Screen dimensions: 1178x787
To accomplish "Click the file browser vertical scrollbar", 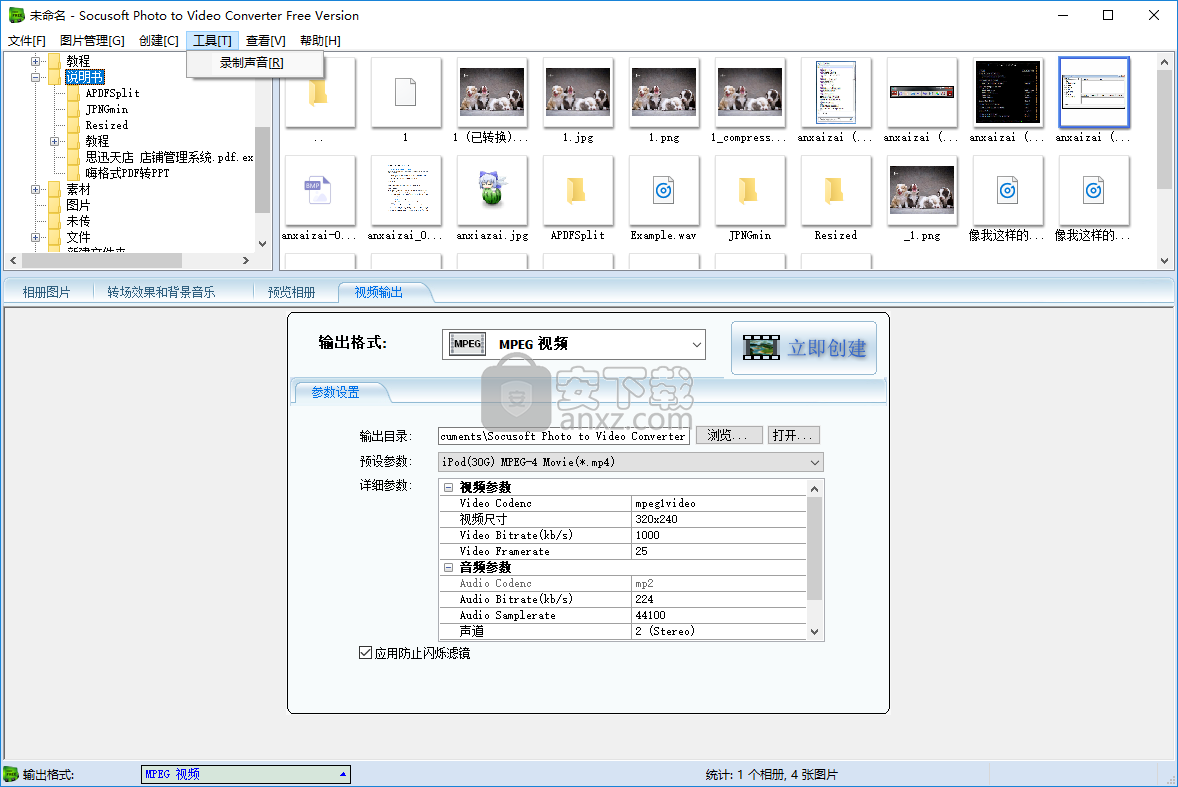I will (x=1164, y=161).
